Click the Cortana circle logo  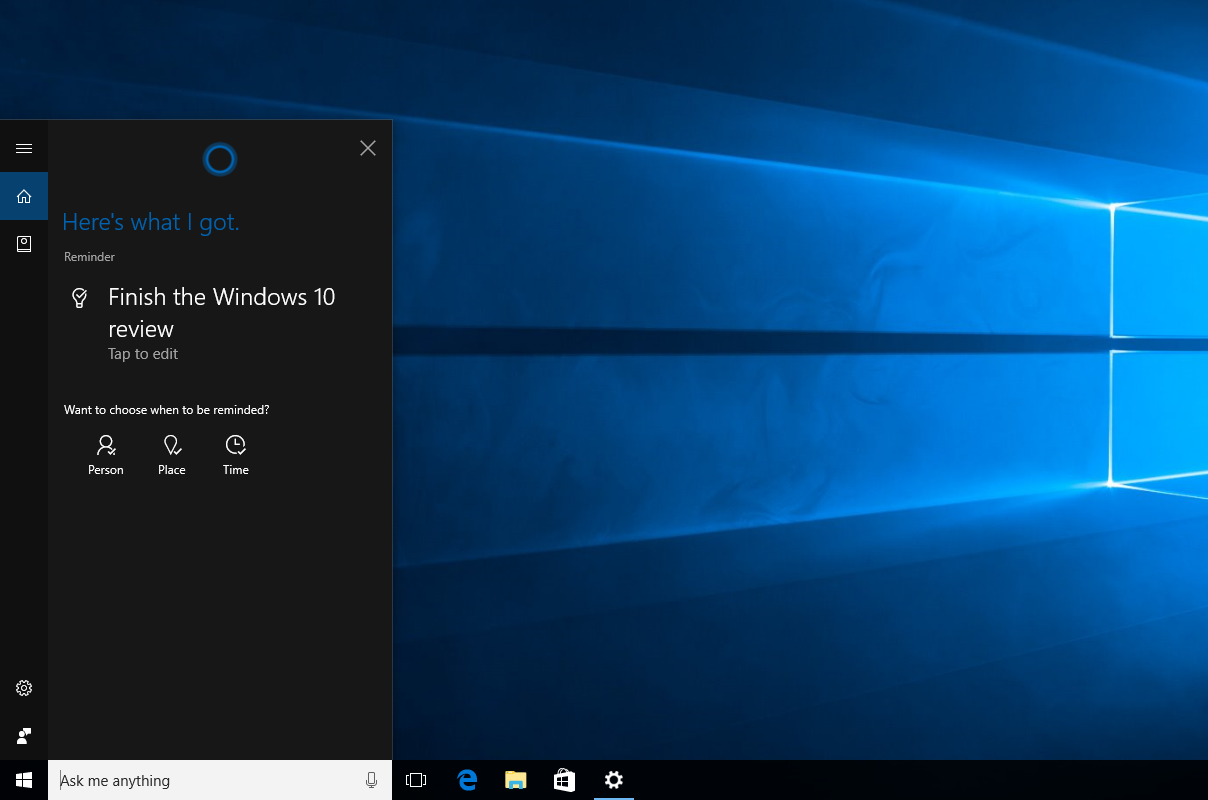click(x=220, y=159)
